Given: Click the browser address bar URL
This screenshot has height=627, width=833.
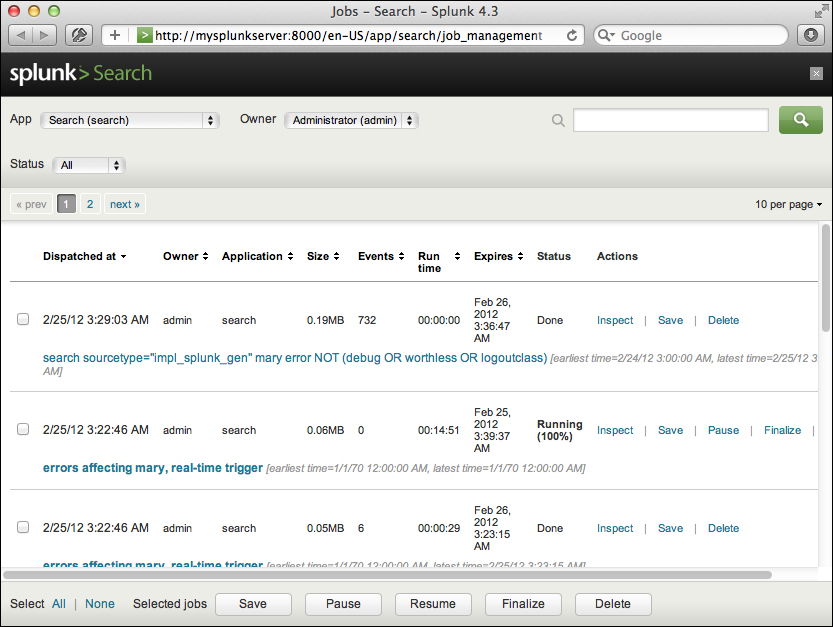Looking at the screenshot, I should click(x=348, y=36).
